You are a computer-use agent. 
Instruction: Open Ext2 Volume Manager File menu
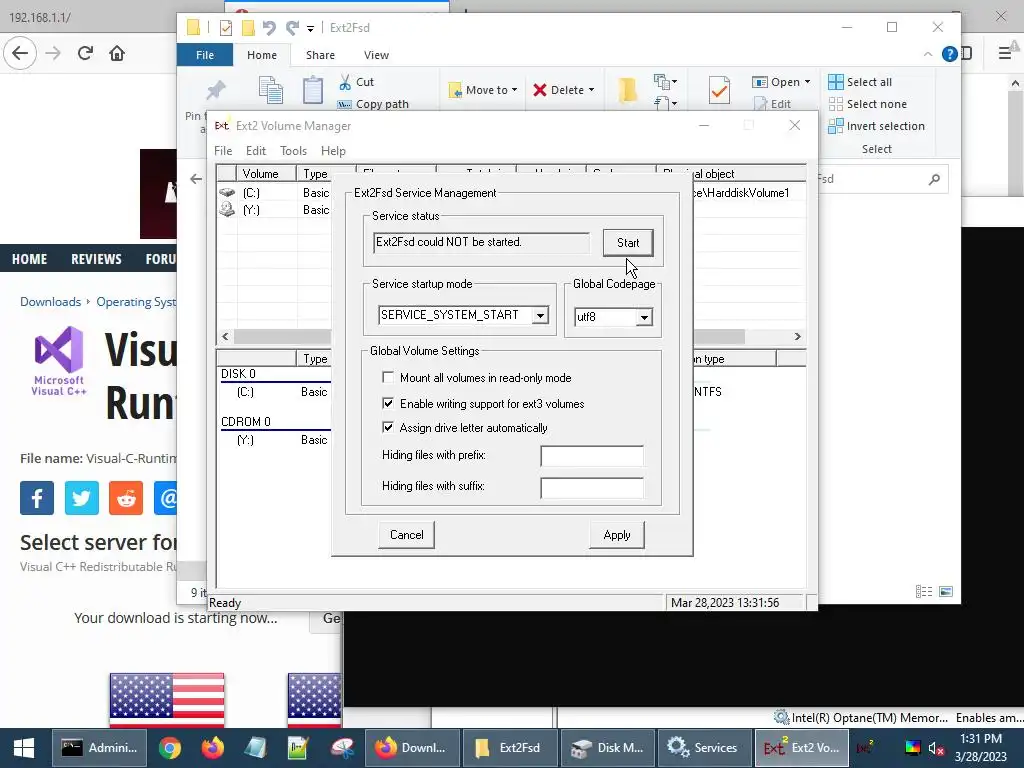(223, 151)
